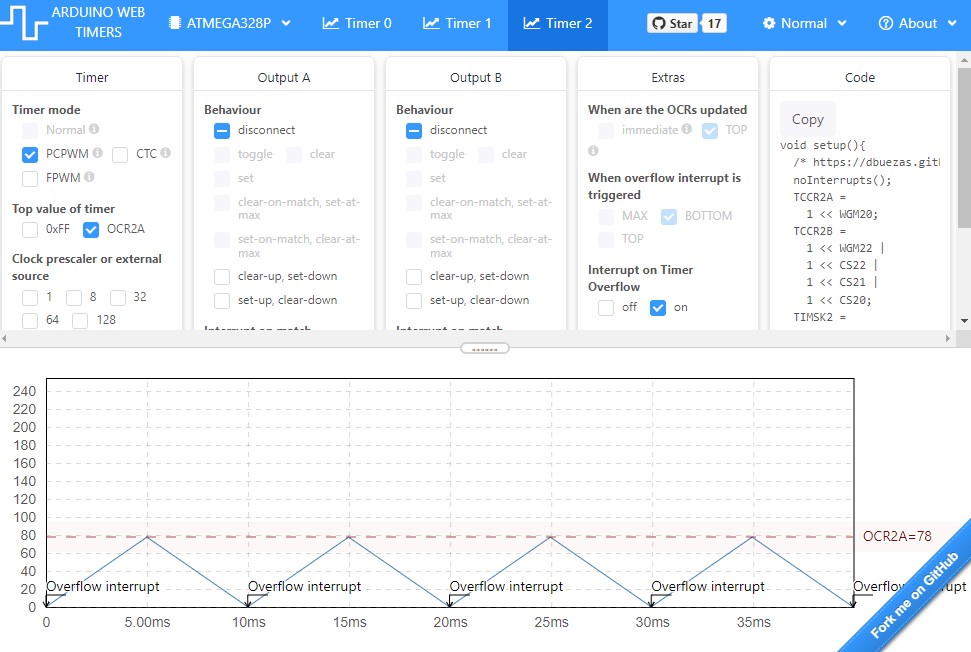Click the gear icon beside Normal
The image size is (971, 652).
769,24
